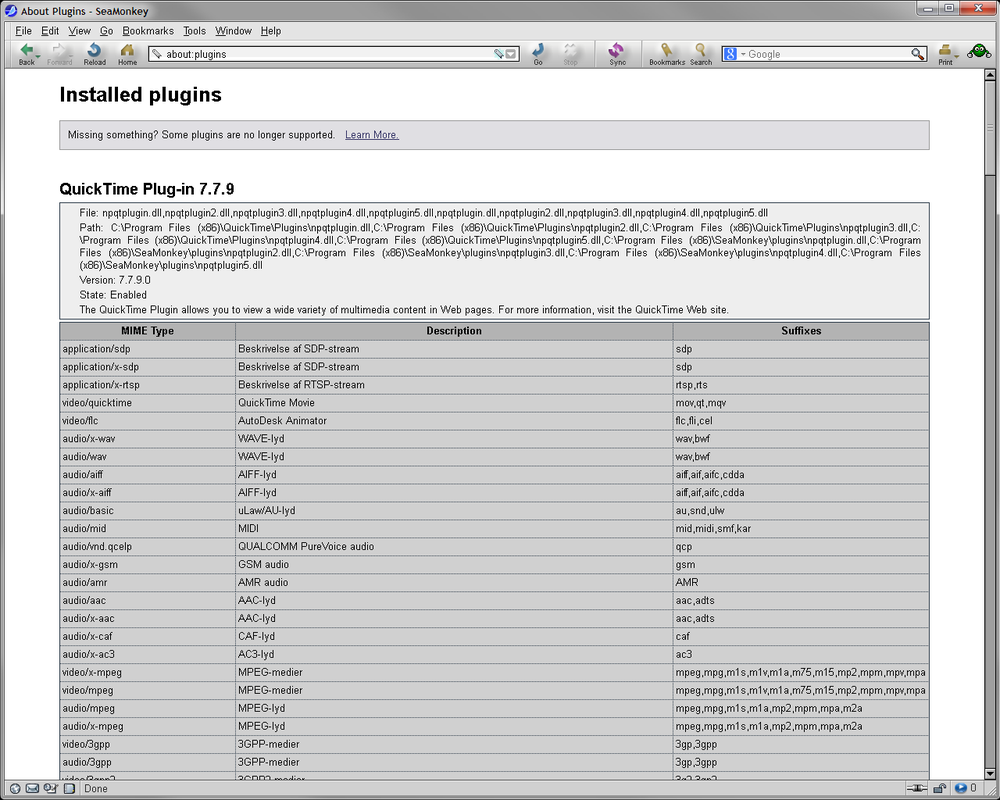
Task: Click the greyed-out Forward toolbar button
Action: tap(59, 54)
